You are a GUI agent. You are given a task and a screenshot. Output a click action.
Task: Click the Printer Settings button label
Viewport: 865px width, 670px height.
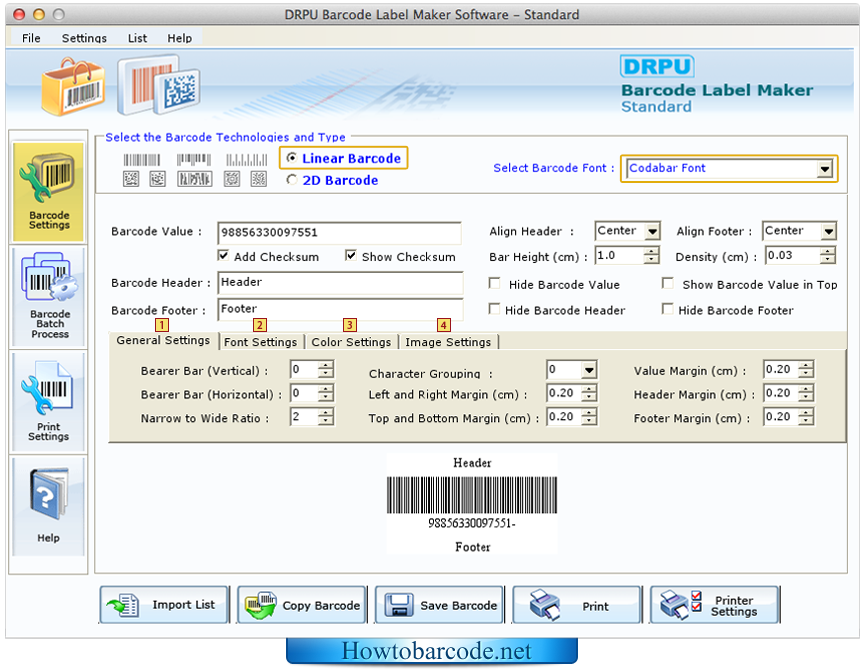[734, 605]
